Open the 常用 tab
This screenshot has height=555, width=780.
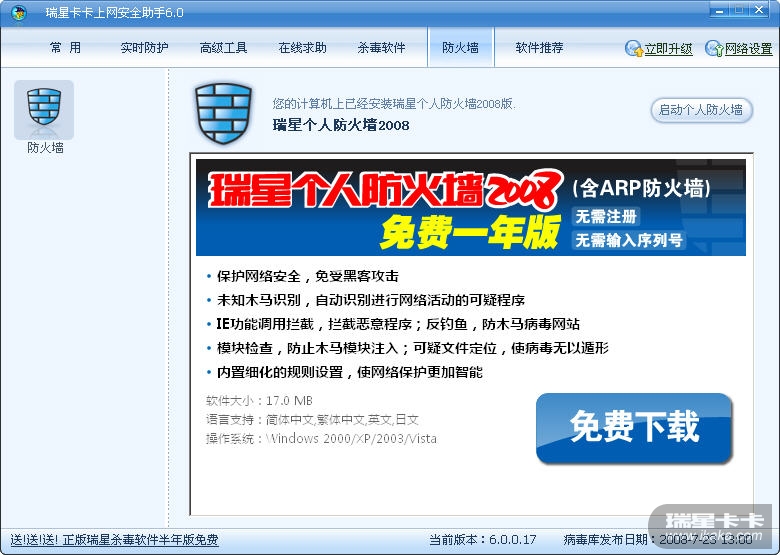[65, 48]
